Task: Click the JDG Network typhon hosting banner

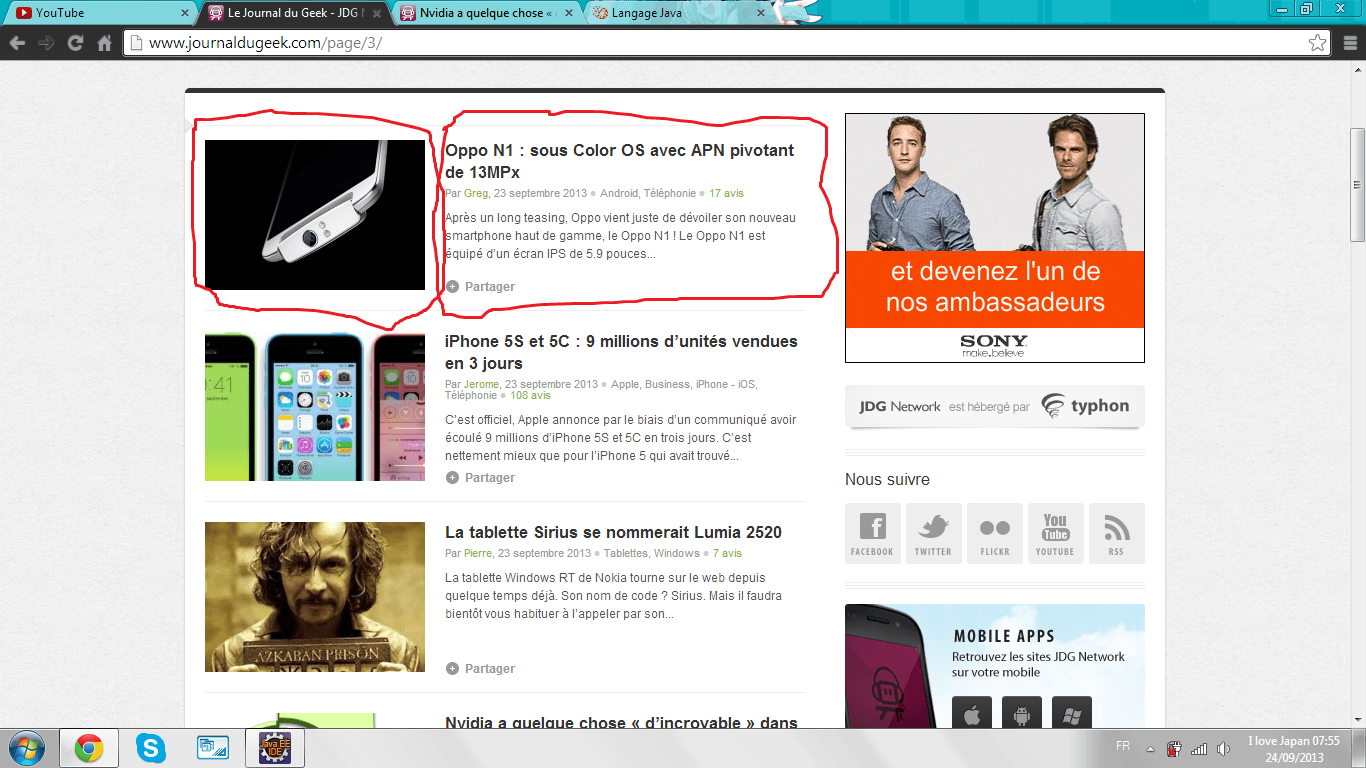Action: pyautogui.click(x=995, y=407)
